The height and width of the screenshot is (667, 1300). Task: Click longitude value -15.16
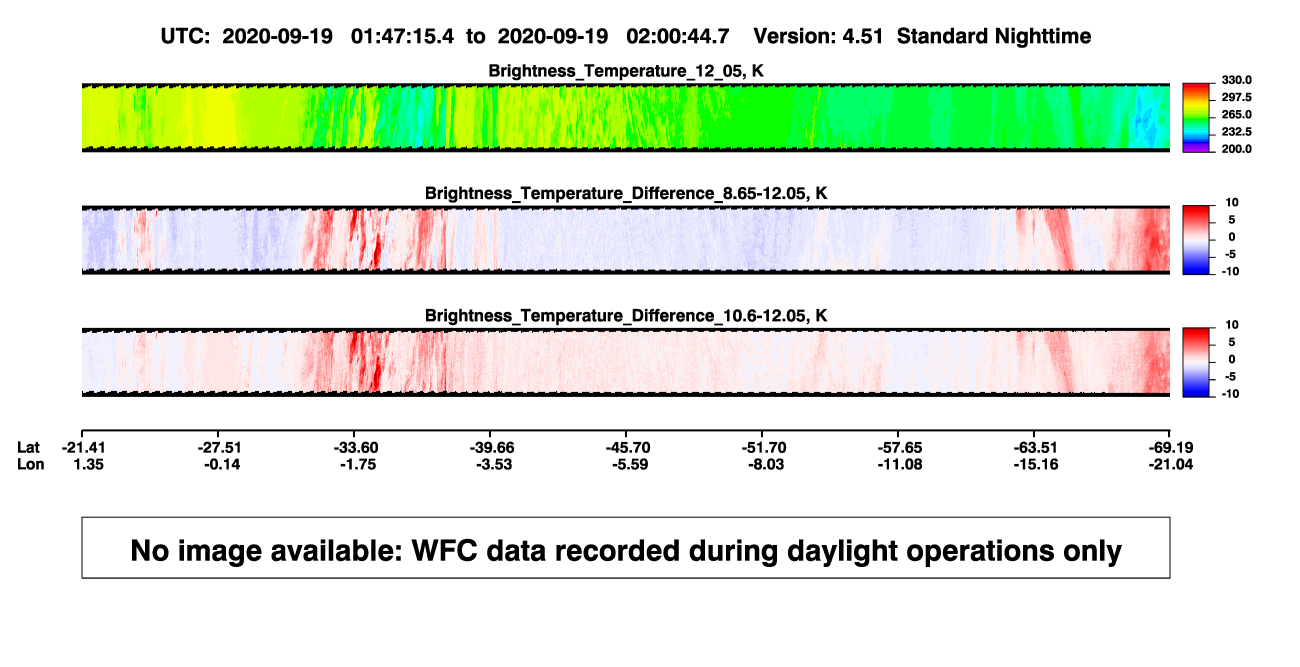tap(1035, 464)
